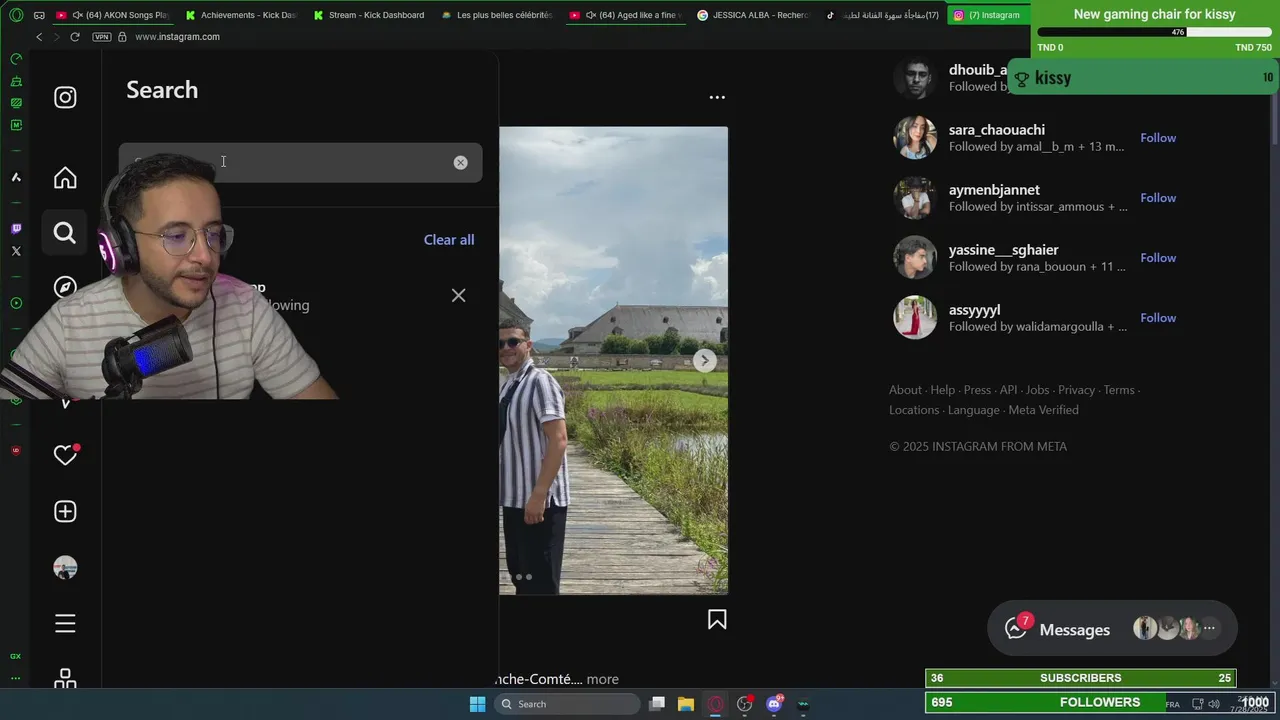
Task: Click Clear all recent searches
Action: pyautogui.click(x=449, y=240)
